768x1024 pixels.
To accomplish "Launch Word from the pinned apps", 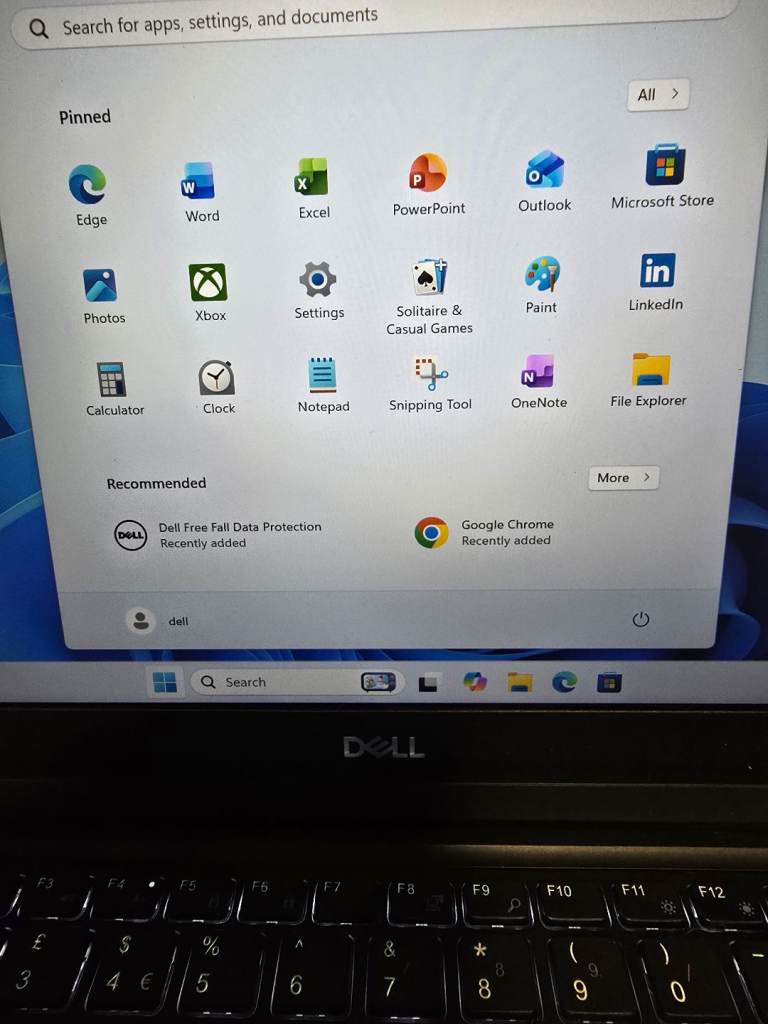I will pos(198,183).
